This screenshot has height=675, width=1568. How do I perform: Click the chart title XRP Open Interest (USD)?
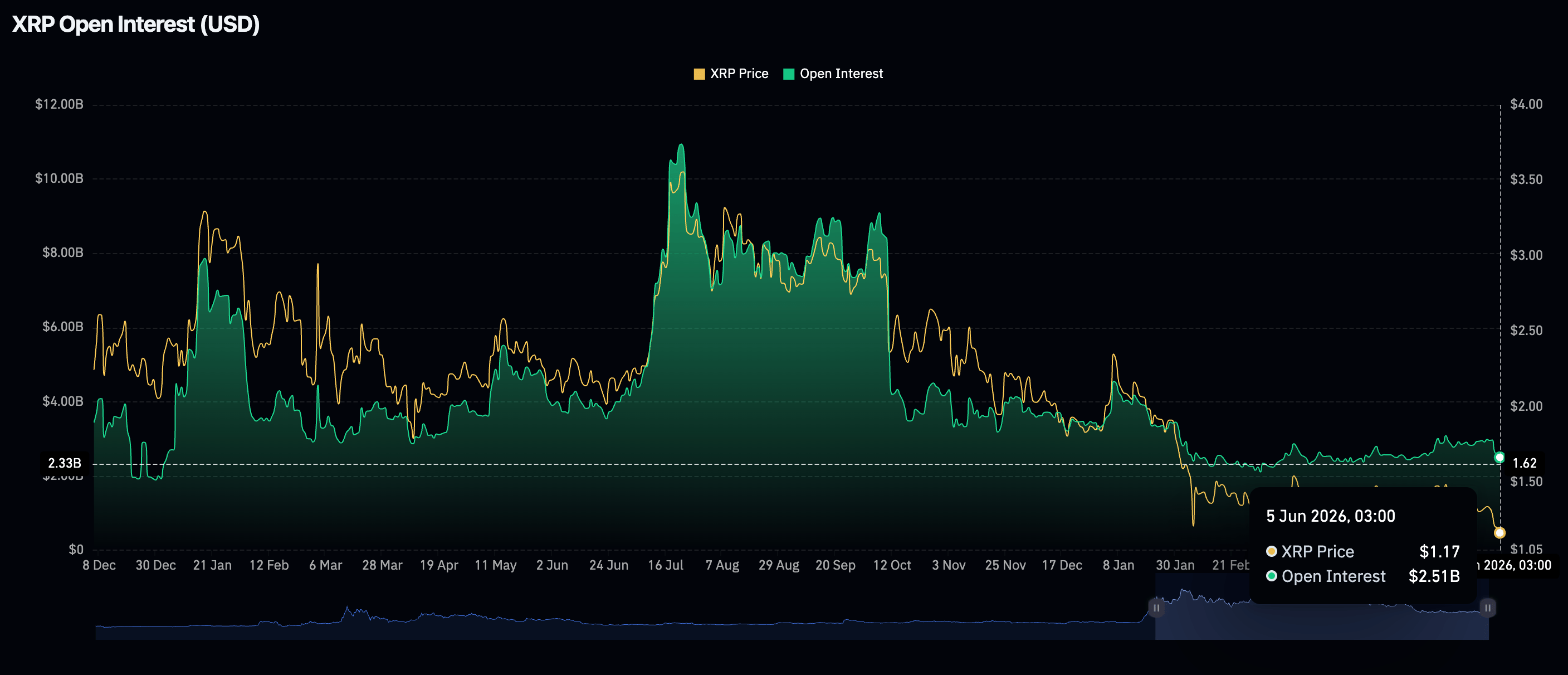click(136, 25)
